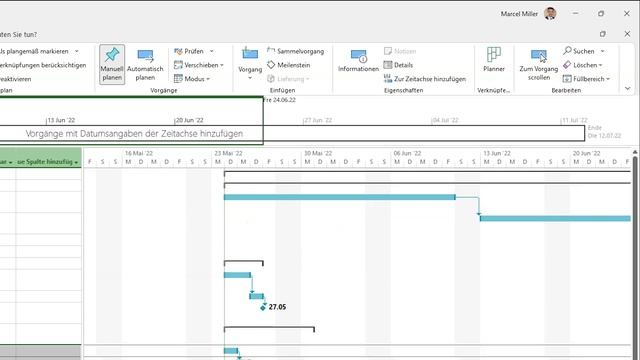Open the Suchen search tool
The width and height of the screenshot is (640, 360).
pos(579,51)
